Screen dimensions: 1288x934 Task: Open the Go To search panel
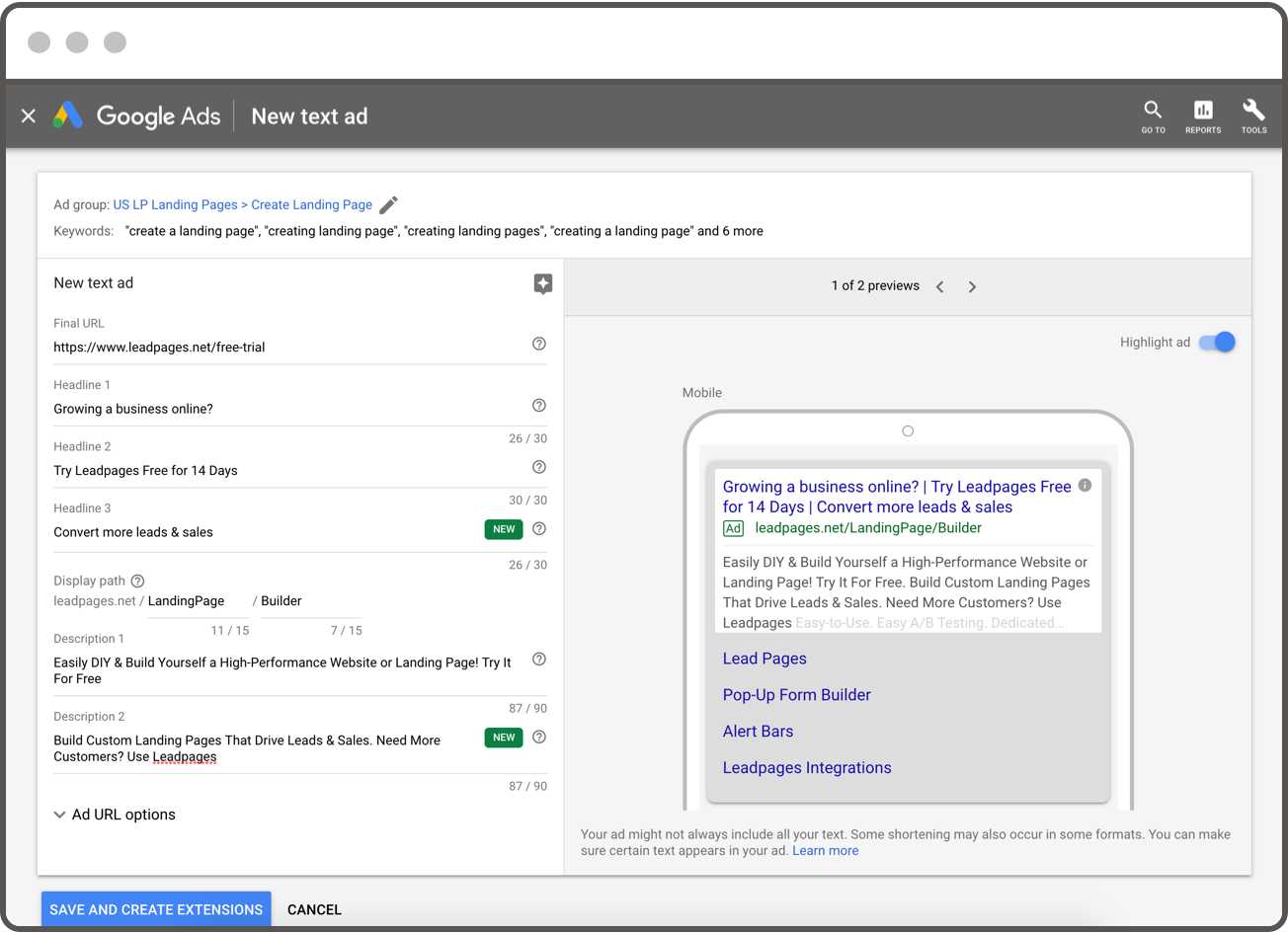click(1152, 114)
